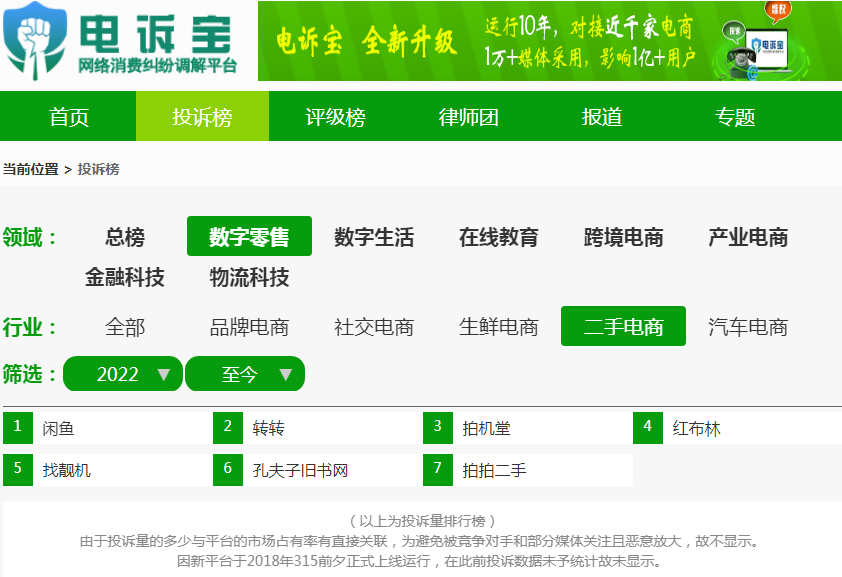This screenshot has width=842, height=577.
Task: Filter industry by 品牌电商
Action: click(249, 327)
